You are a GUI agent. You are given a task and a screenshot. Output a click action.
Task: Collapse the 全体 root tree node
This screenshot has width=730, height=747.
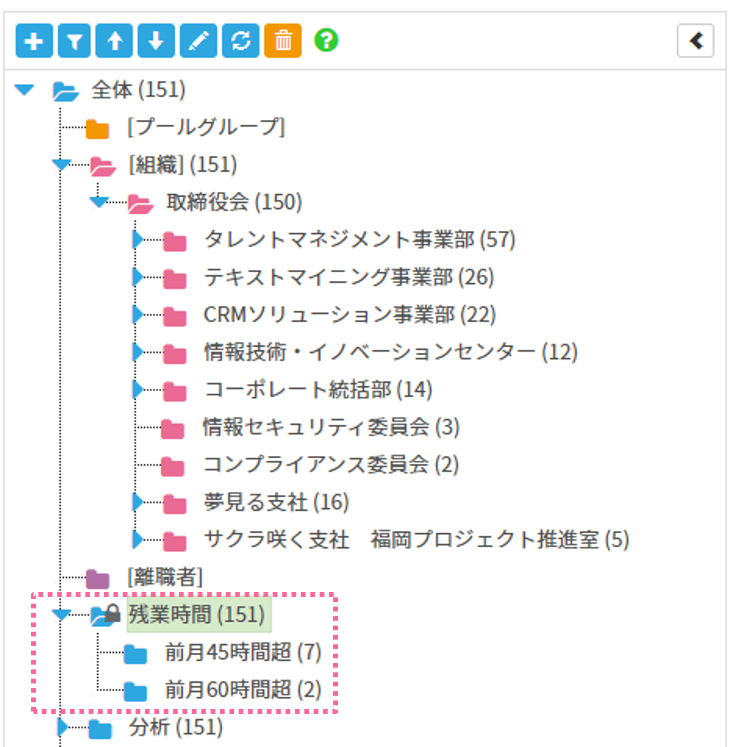coord(26,91)
